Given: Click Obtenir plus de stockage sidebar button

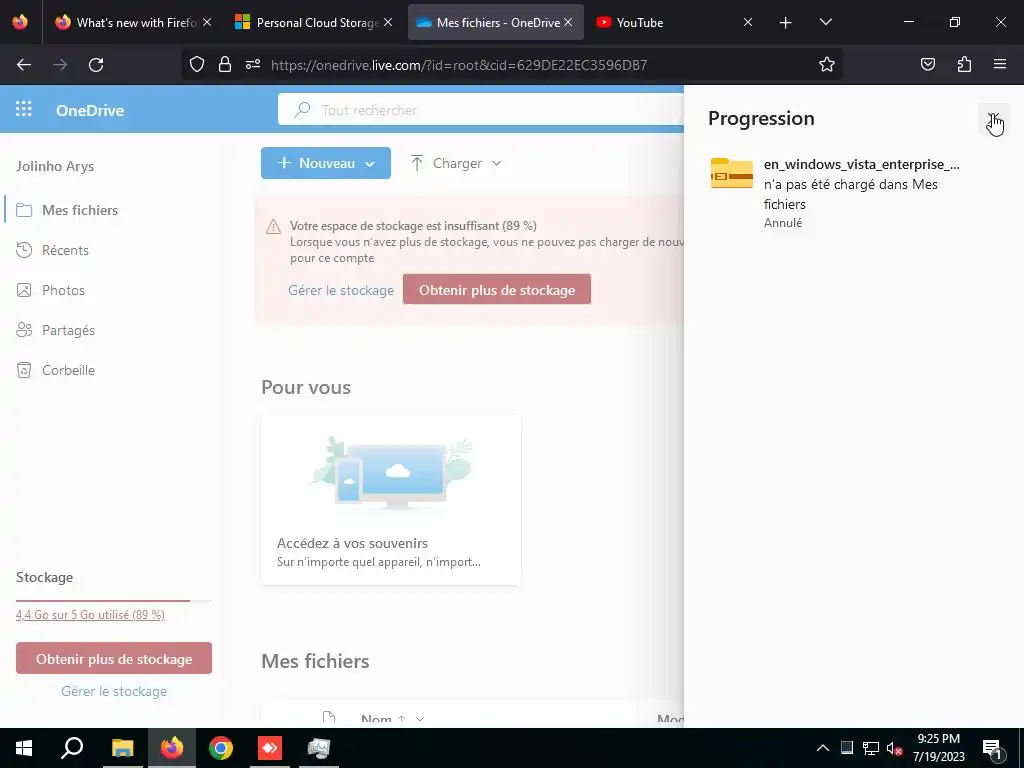Looking at the screenshot, I should pyautogui.click(x=114, y=658).
